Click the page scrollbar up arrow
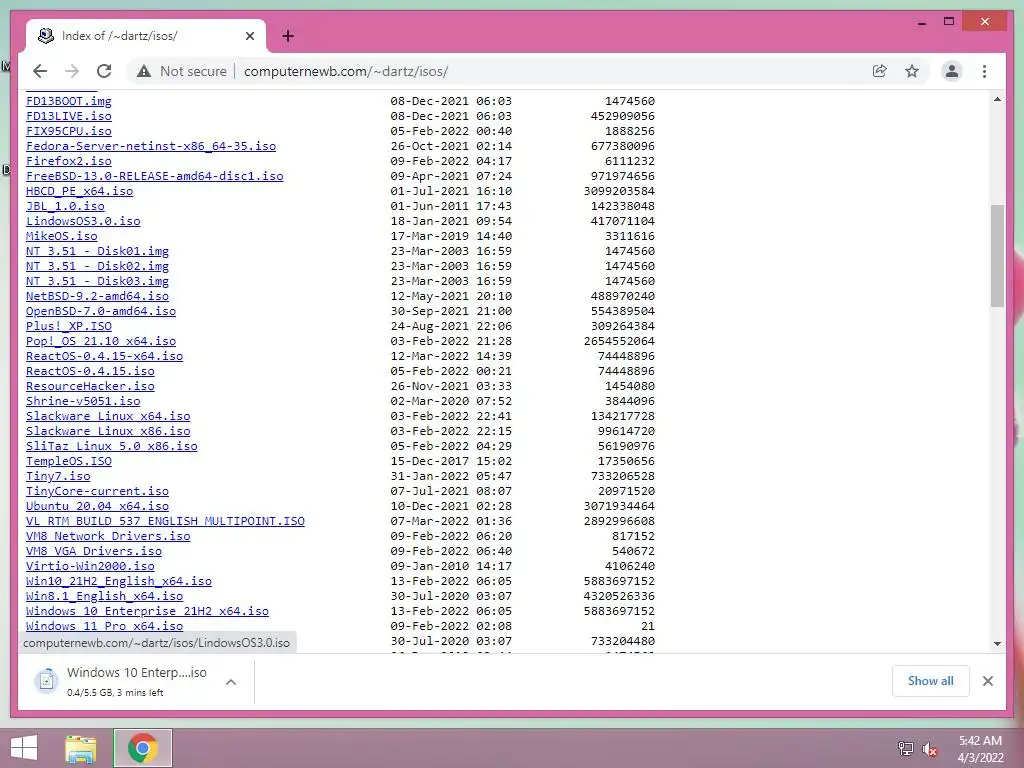Viewport: 1024px width, 768px height. pos(997,99)
